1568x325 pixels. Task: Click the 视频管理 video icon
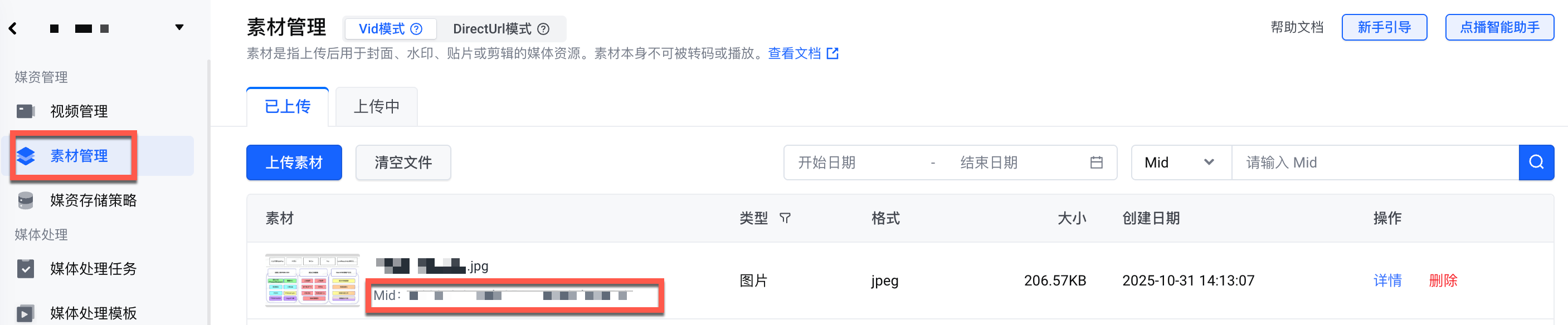[26, 111]
